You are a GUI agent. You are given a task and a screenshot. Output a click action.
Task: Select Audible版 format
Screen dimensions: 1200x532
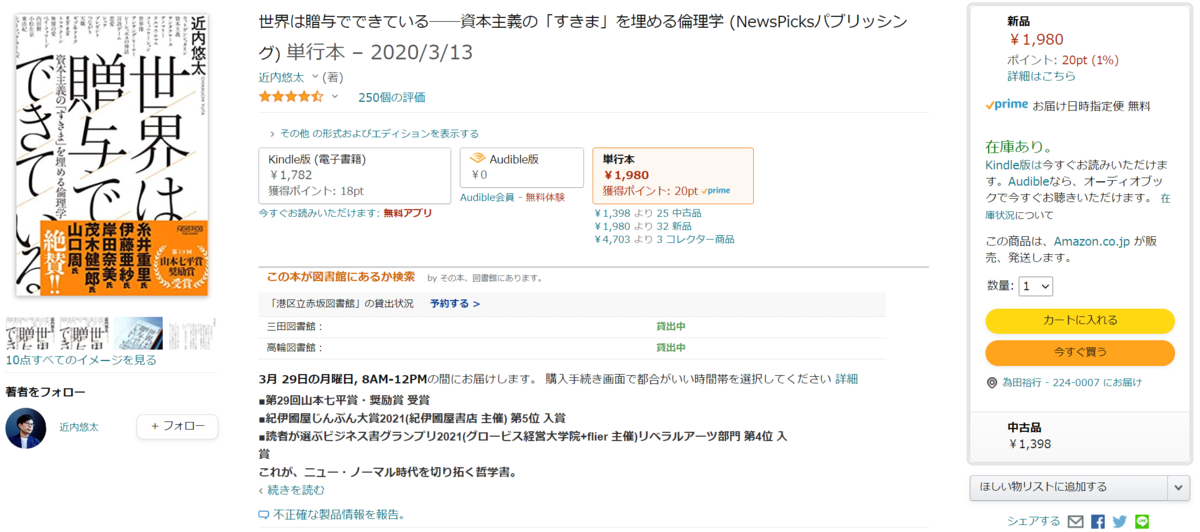[x=522, y=167]
